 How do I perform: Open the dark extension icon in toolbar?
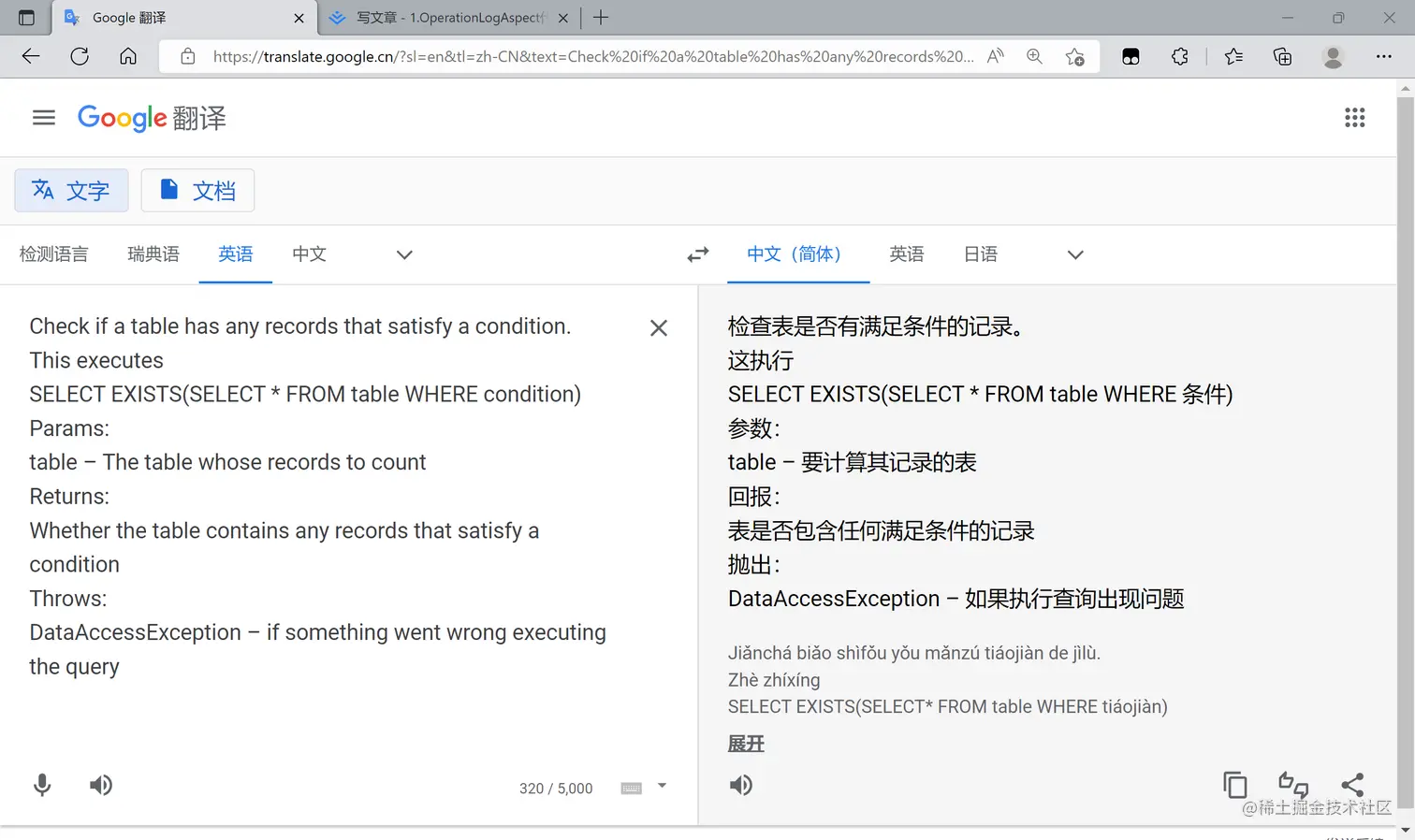tap(1131, 56)
